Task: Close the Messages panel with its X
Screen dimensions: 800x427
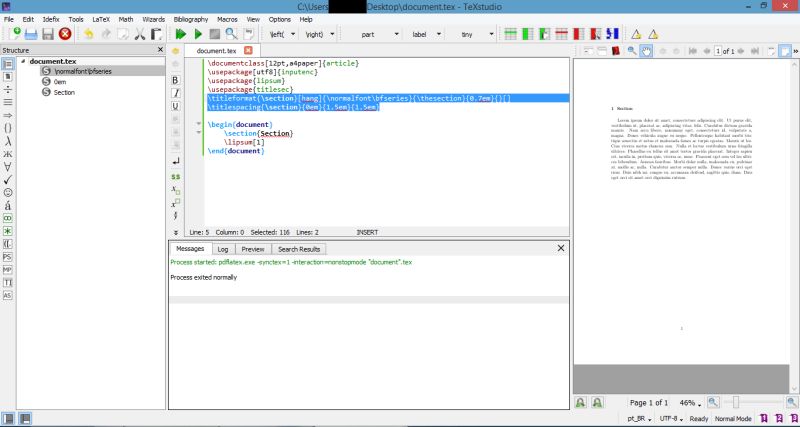Action: 561,248
